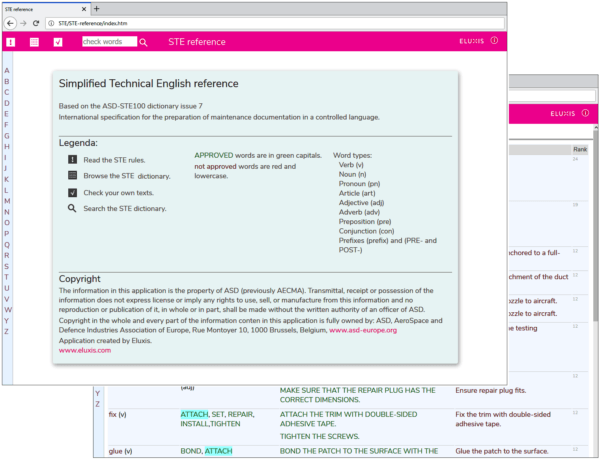Click 'Glue the patch to the surface.' text
Viewport: 600px width, 459px height.
(502, 451)
